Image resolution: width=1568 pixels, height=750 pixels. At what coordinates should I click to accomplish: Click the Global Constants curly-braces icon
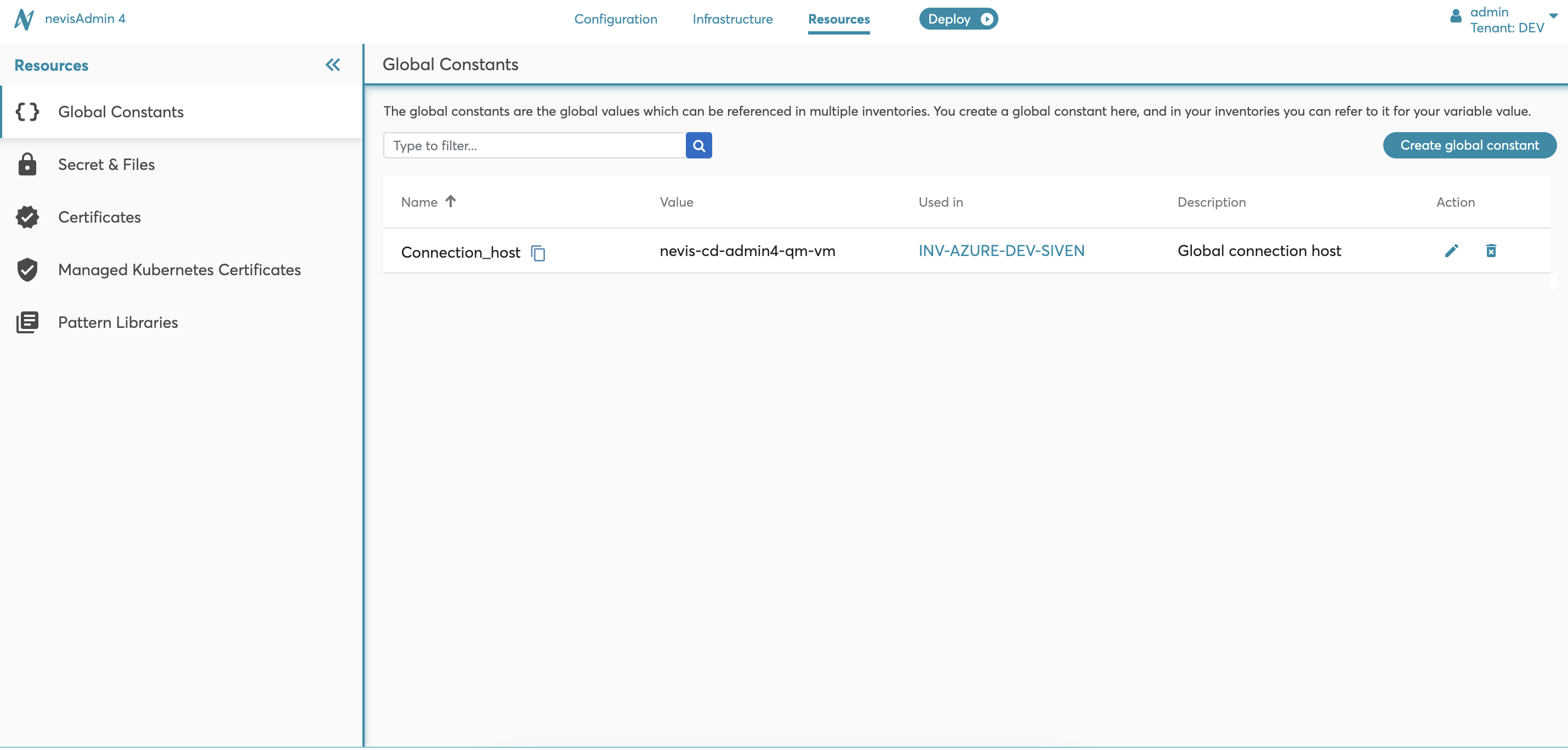pos(27,111)
